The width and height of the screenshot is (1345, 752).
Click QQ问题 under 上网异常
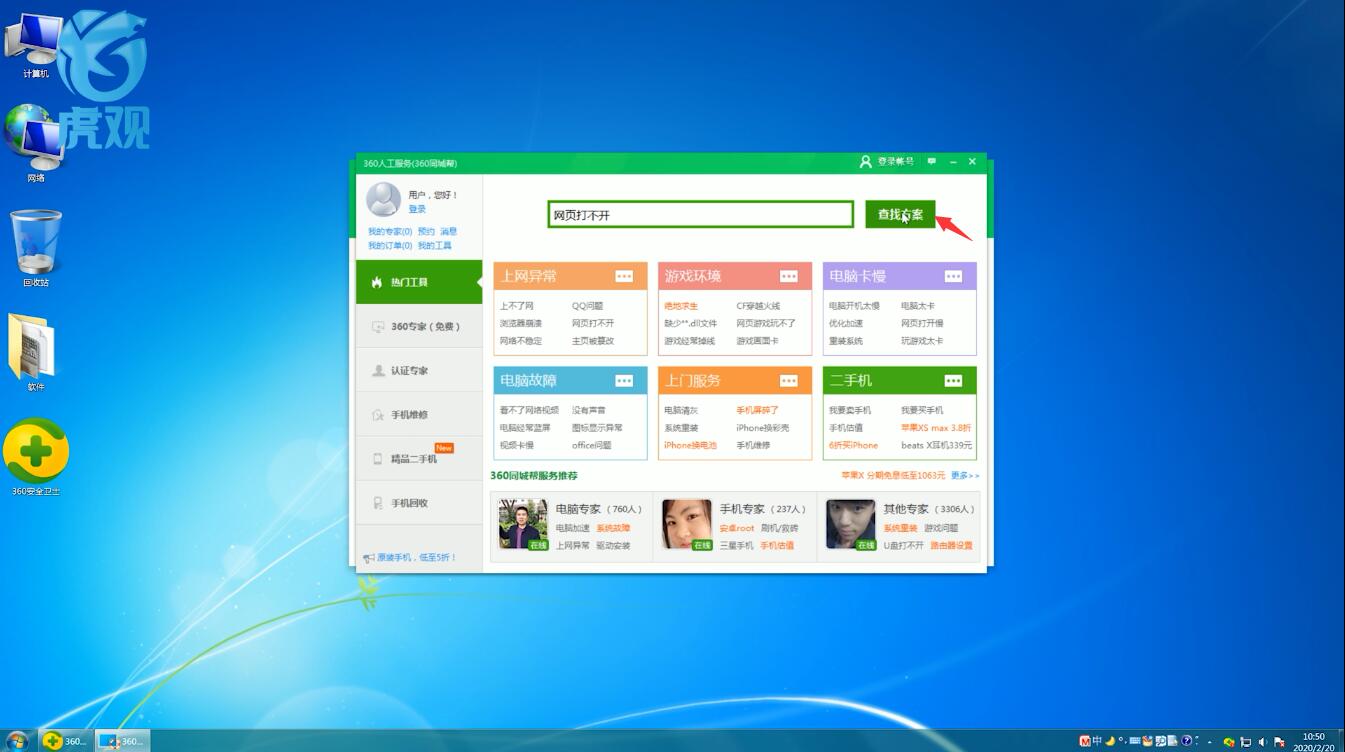[588, 306]
